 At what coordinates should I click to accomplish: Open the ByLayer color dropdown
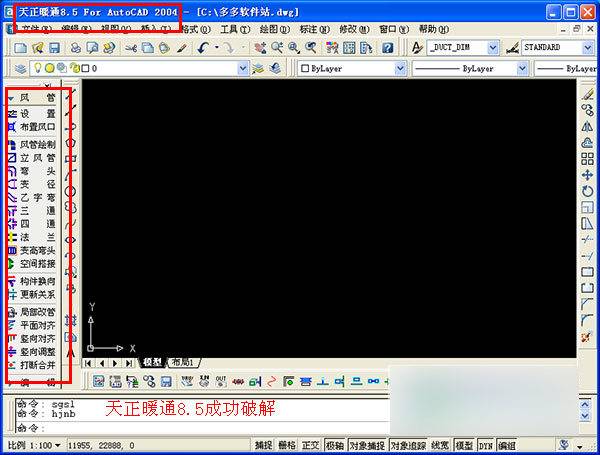point(400,68)
